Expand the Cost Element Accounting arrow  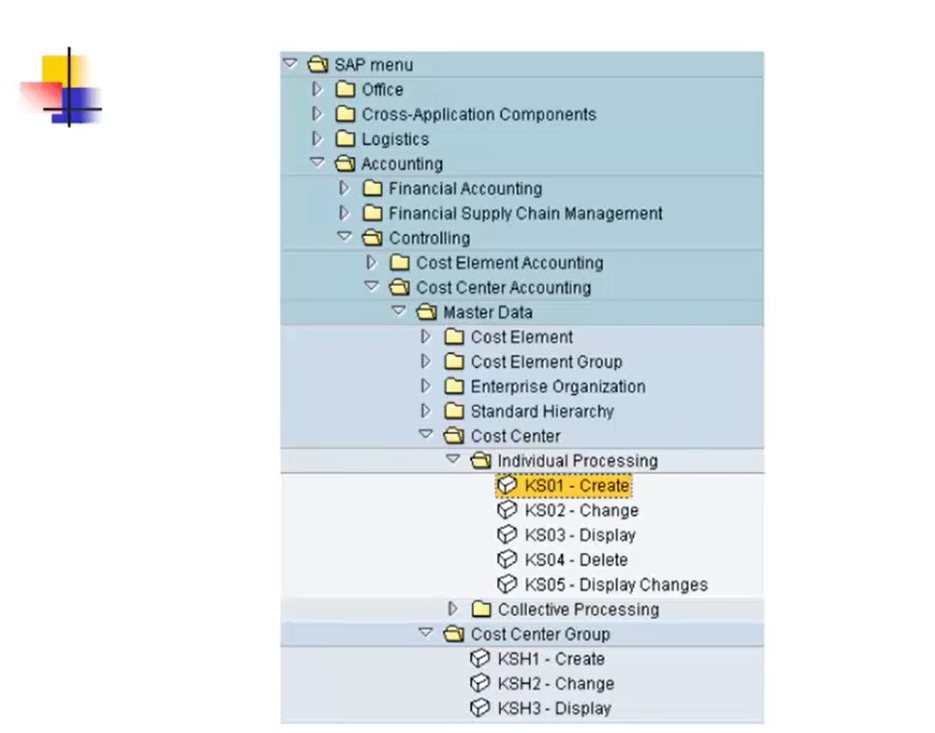pyautogui.click(x=371, y=262)
